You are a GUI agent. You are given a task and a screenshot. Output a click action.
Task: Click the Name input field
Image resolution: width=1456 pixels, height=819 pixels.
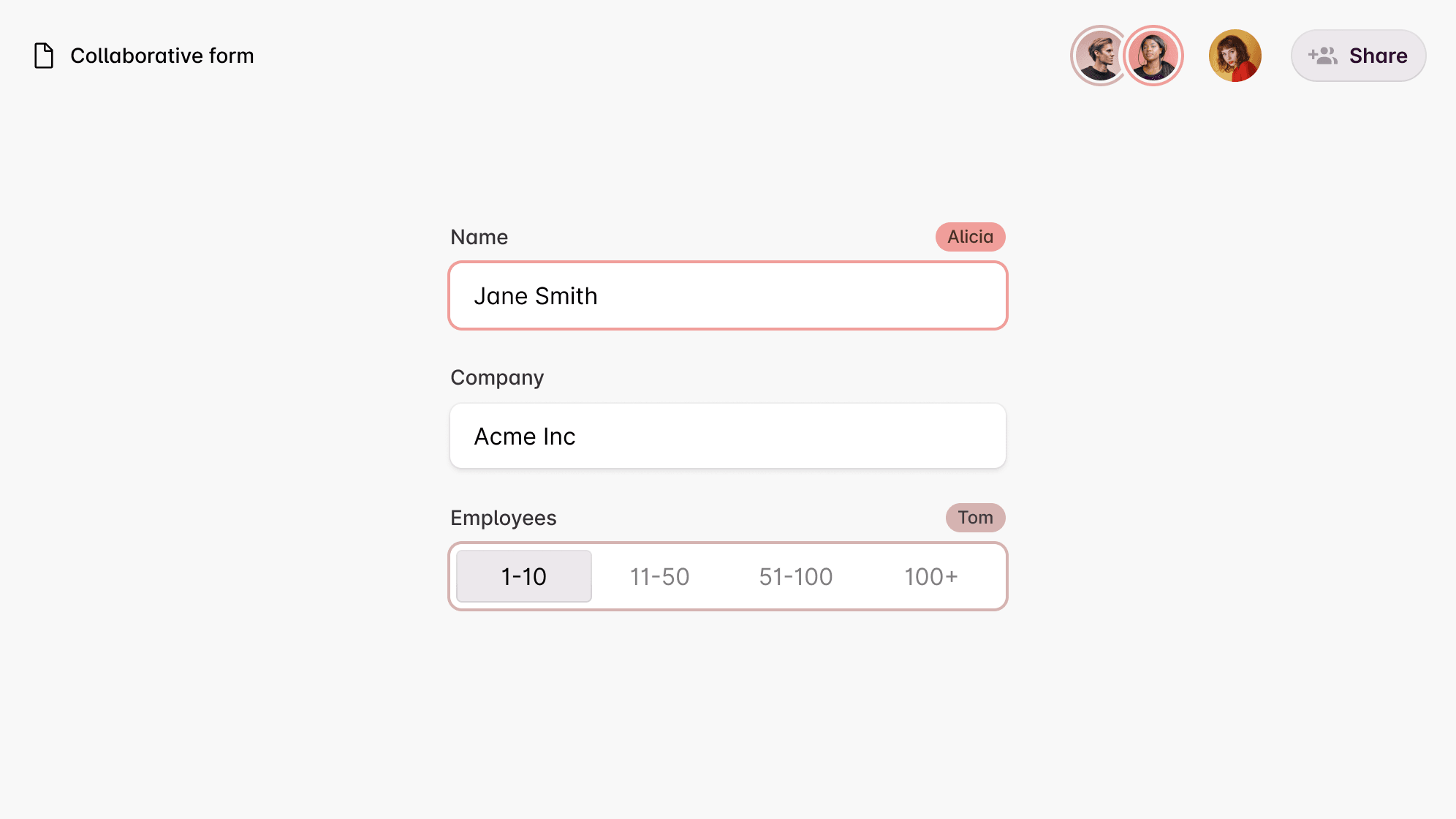(728, 295)
